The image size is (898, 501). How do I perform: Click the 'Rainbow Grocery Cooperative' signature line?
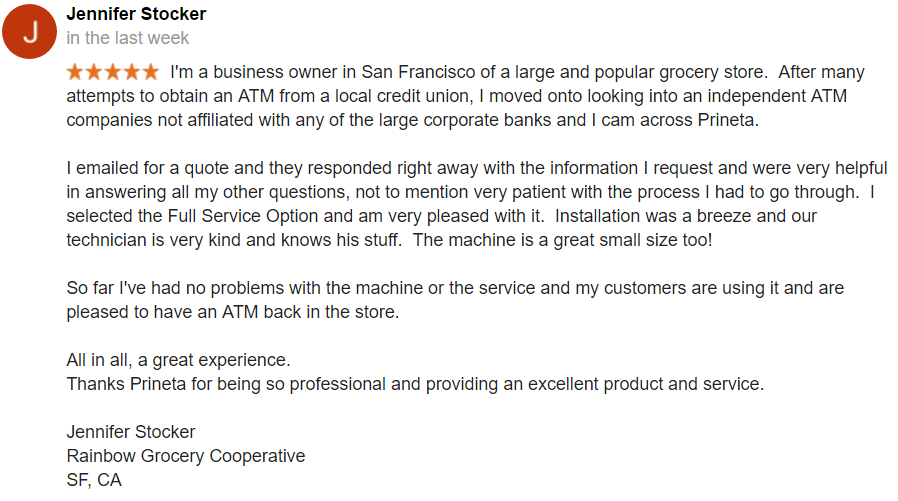[x=186, y=456]
